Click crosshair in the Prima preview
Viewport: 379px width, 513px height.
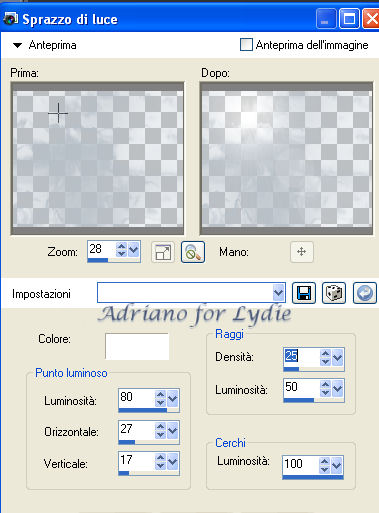point(58,113)
